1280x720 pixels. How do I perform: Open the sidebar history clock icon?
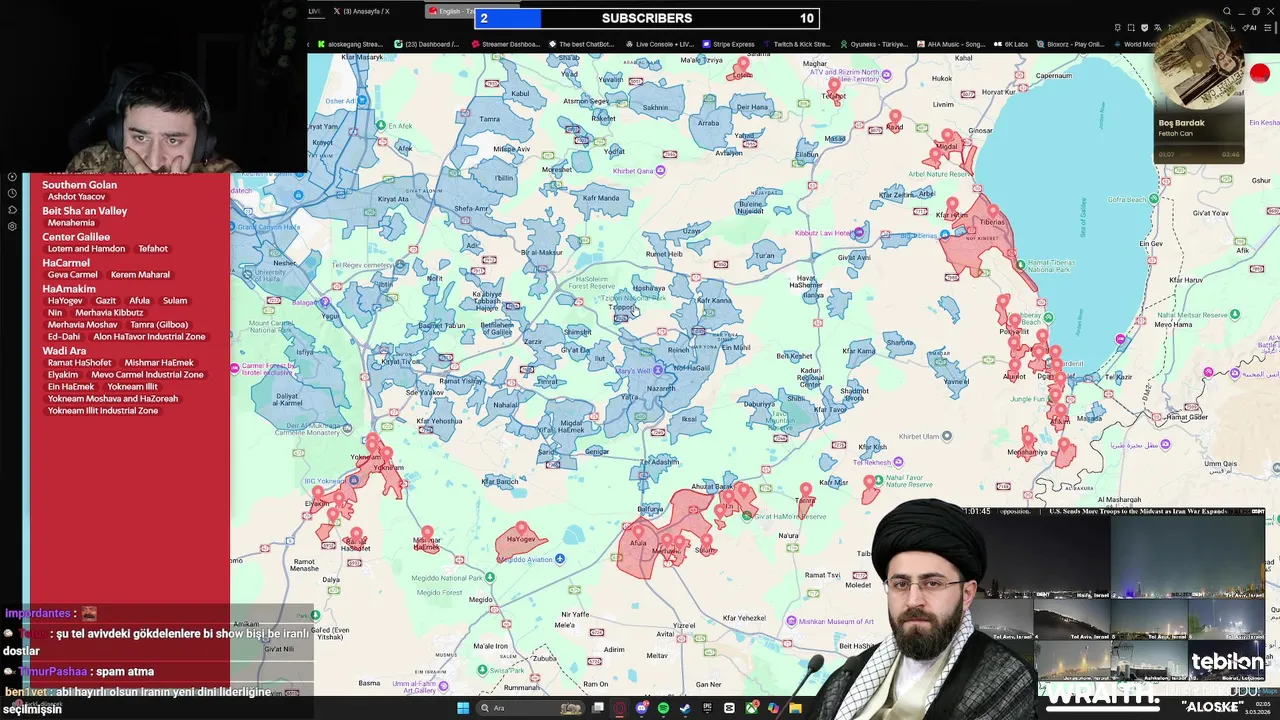(x=12, y=193)
